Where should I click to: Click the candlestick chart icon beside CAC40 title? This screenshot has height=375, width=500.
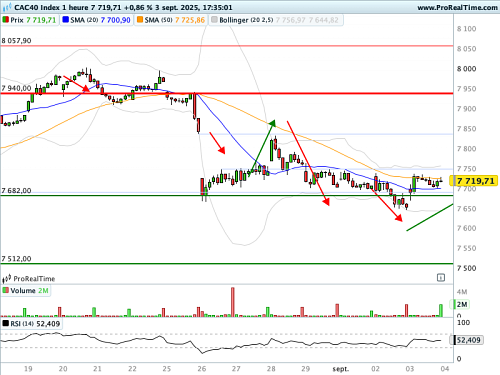point(7,7)
